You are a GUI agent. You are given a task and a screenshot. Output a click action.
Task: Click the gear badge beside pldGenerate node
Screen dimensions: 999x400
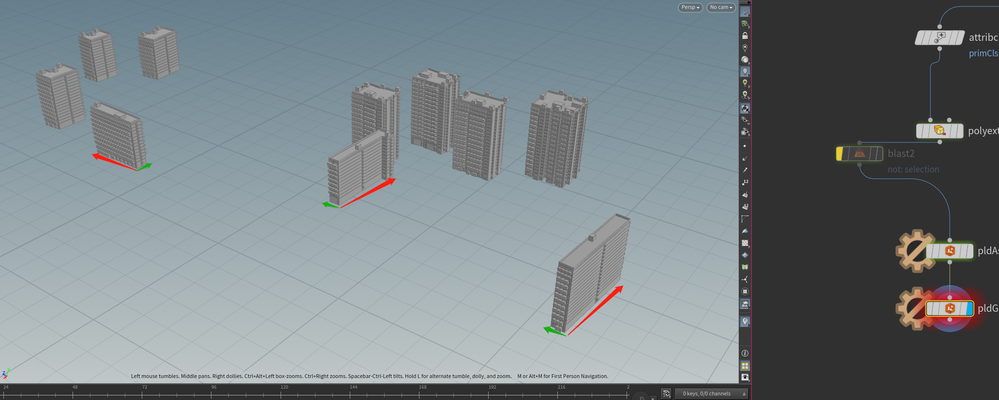pyautogui.click(x=914, y=309)
